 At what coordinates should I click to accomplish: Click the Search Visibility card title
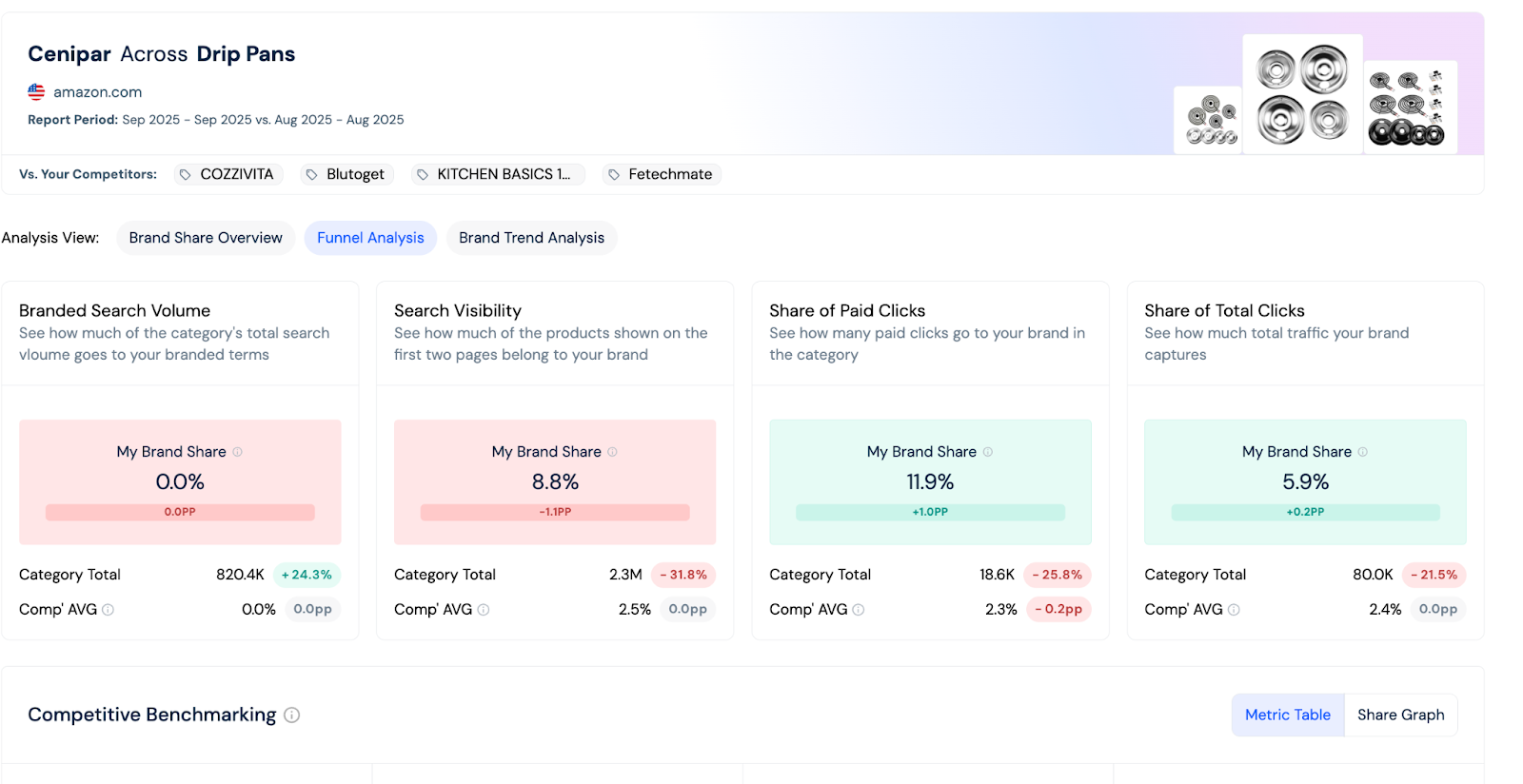[x=458, y=311]
